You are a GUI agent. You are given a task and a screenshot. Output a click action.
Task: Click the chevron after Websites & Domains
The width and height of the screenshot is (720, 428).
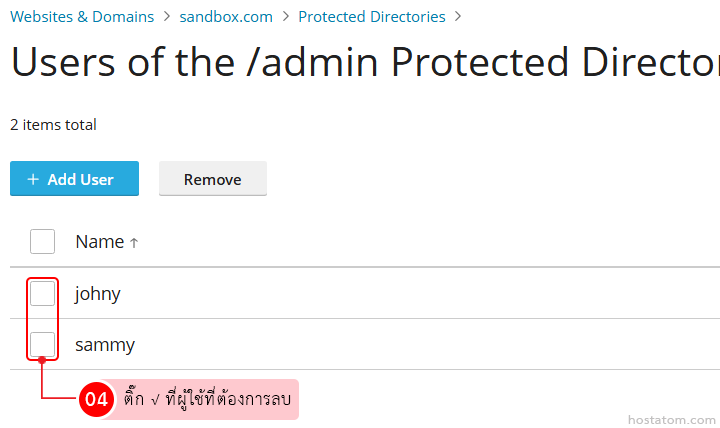[x=167, y=17]
